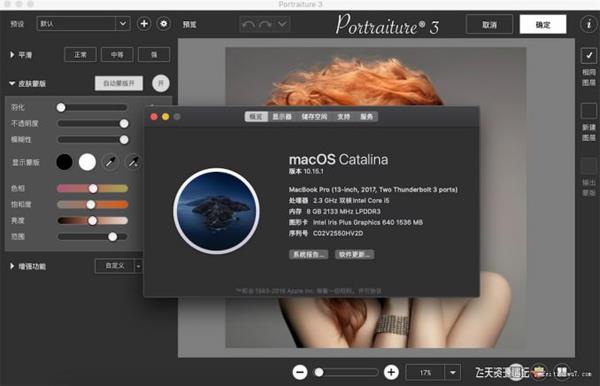The image size is (600, 386).
Task: Toggle the skin mask 开 round switch
Action: tap(161, 83)
